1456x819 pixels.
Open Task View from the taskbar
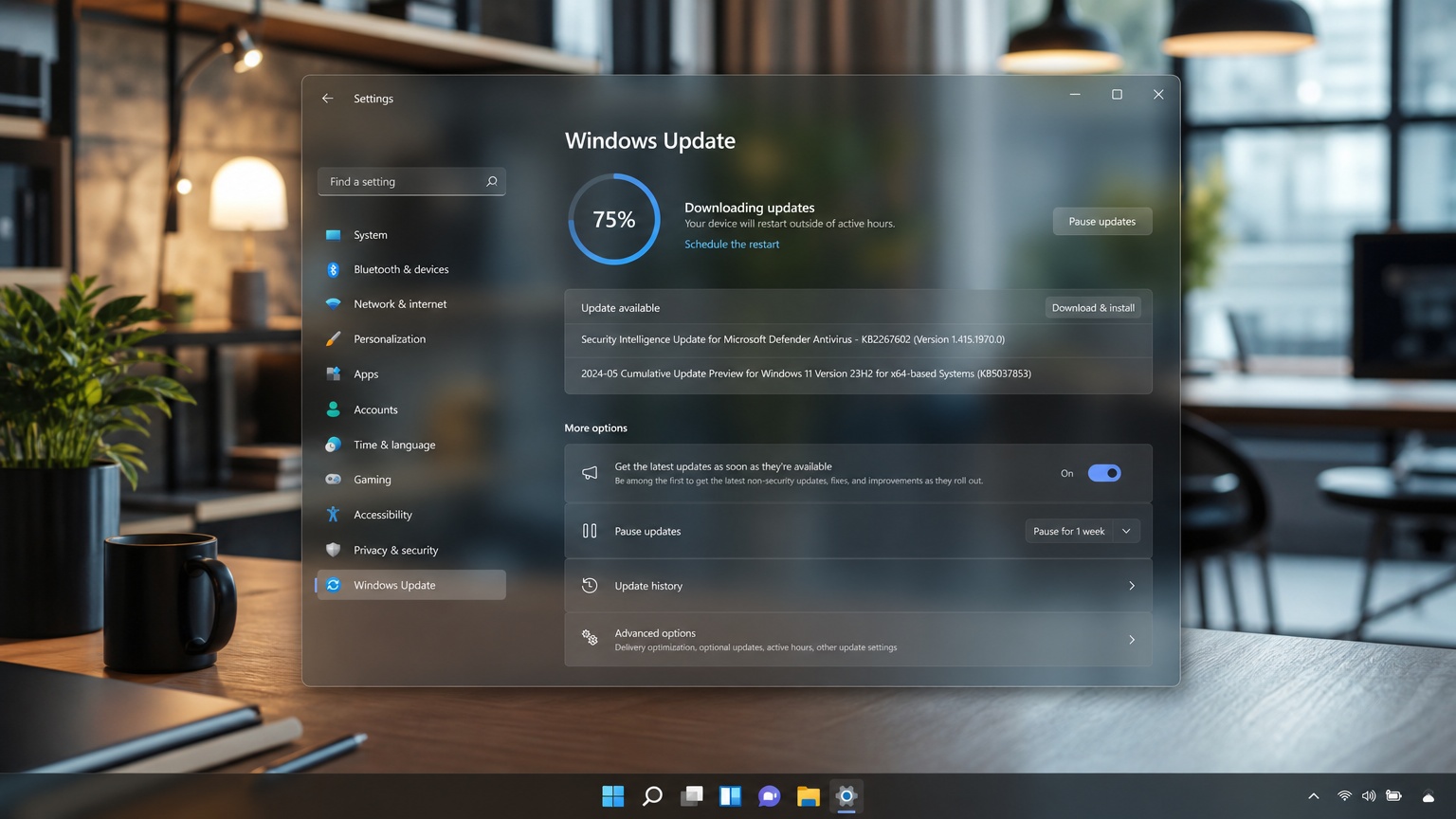[x=692, y=796]
